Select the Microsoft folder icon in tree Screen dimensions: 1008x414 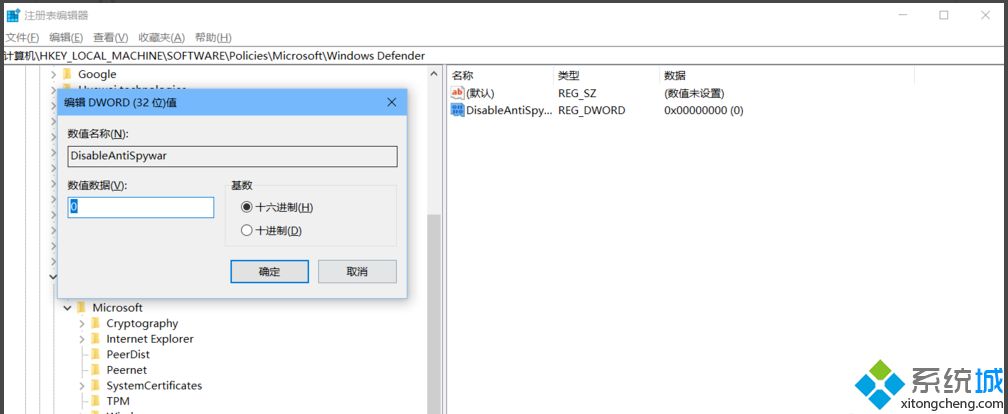81,308
